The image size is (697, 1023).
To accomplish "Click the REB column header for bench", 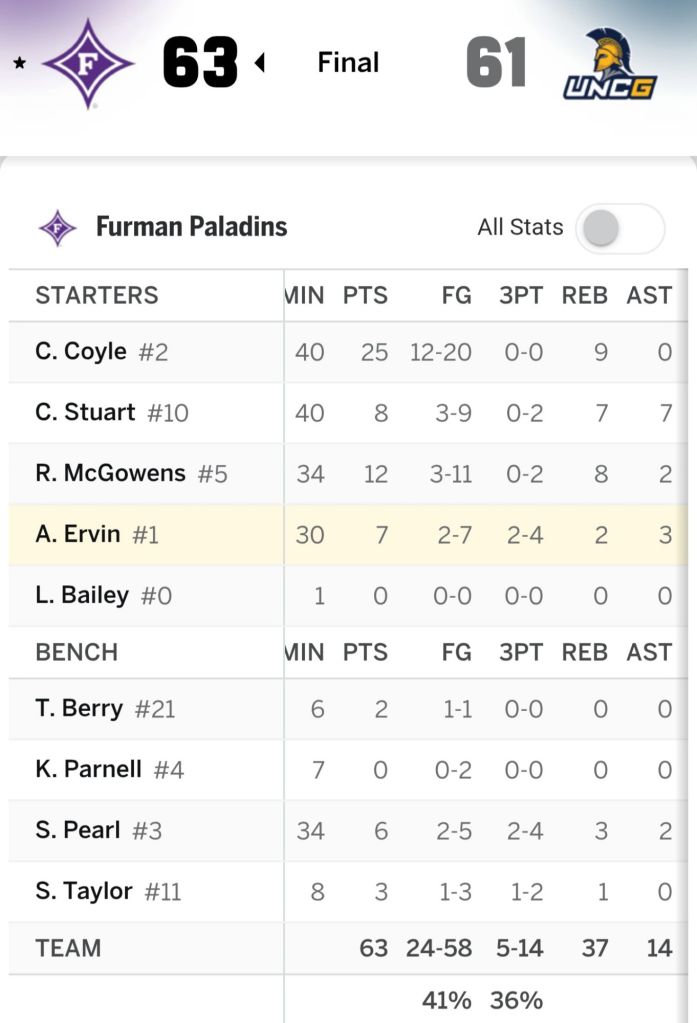I will click(x=585, y=653).
